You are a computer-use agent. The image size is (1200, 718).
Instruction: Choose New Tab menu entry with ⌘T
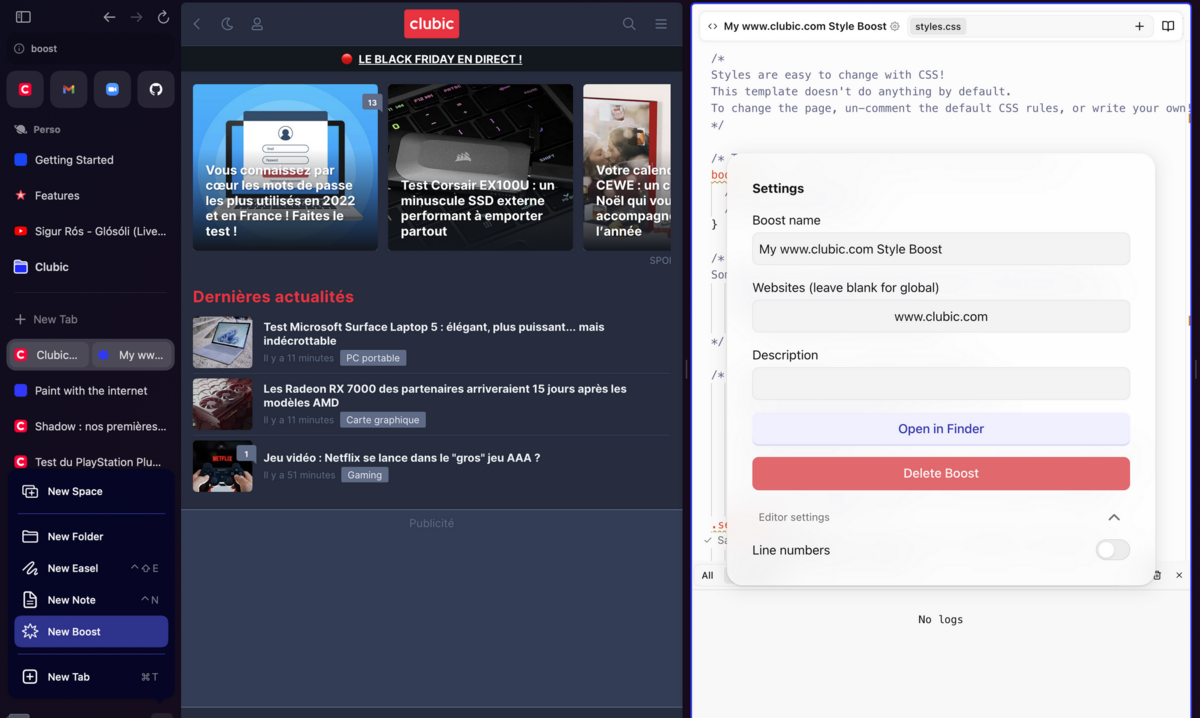pyautogui.click(x=91, y=677)
